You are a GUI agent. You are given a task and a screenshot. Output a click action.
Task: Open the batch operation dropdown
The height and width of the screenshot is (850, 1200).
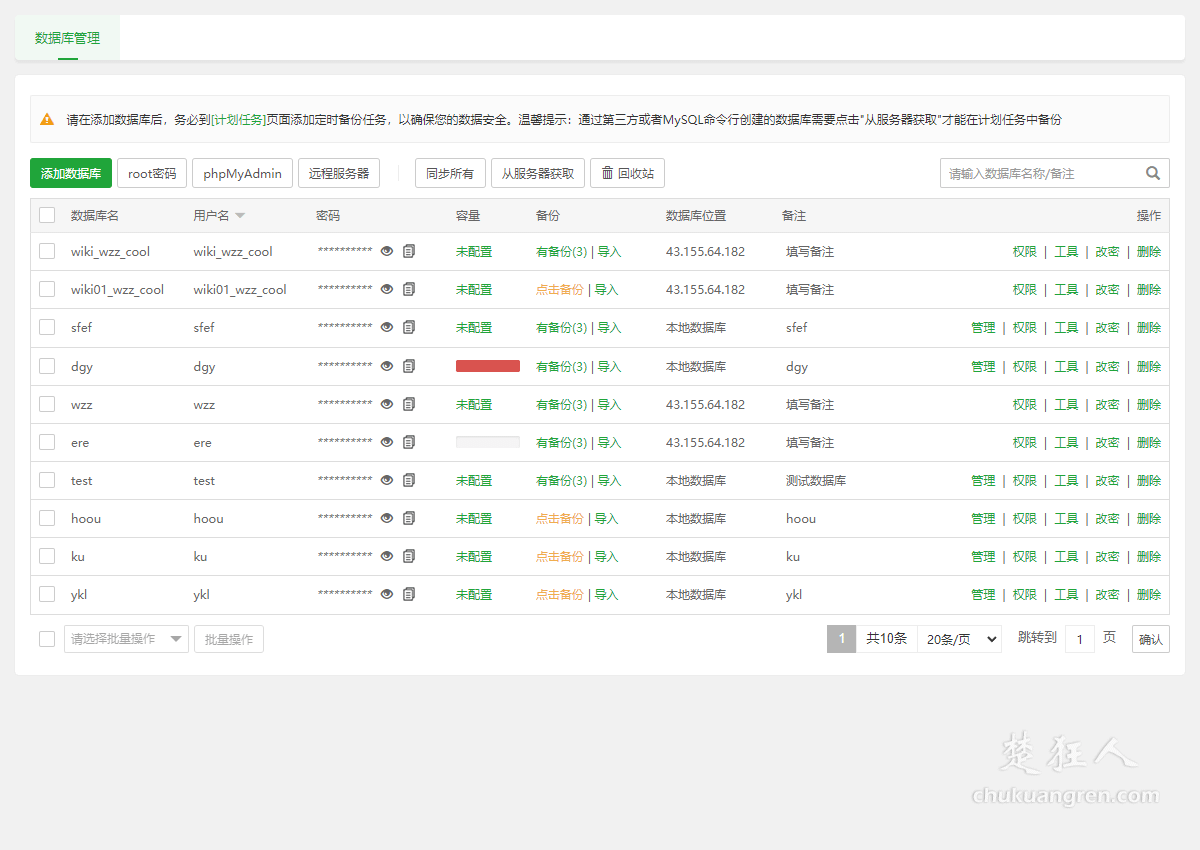[x=126, y=639]
